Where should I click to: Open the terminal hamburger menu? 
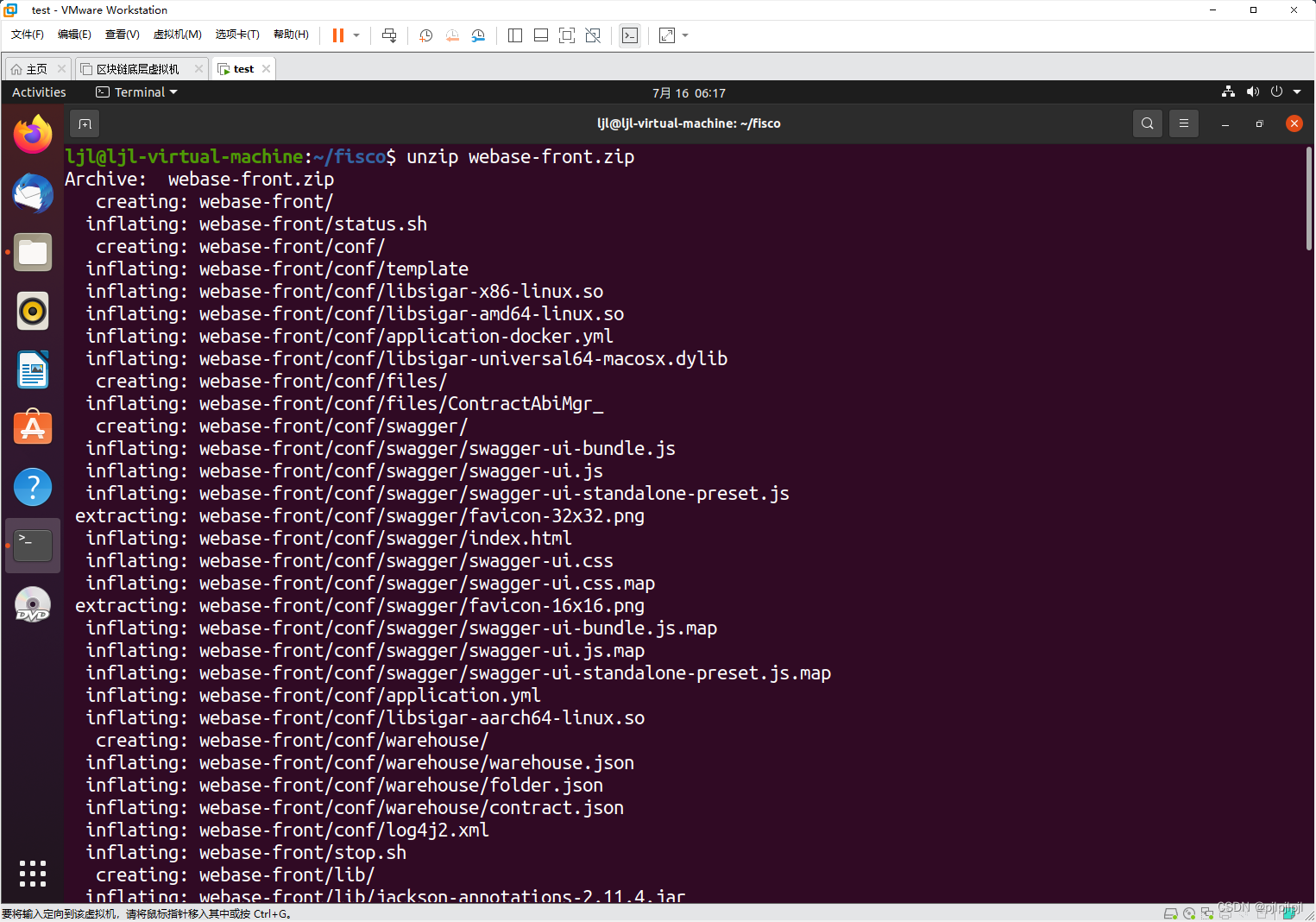[x=1183, y=123]
